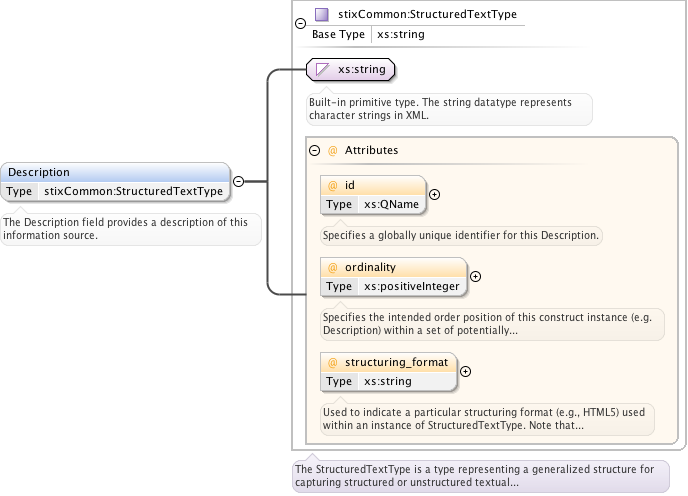This screenshot has height=496, width=688.
Task: Collapse the stixCommon:StructuredTextType container
Action: pos(299,22)
